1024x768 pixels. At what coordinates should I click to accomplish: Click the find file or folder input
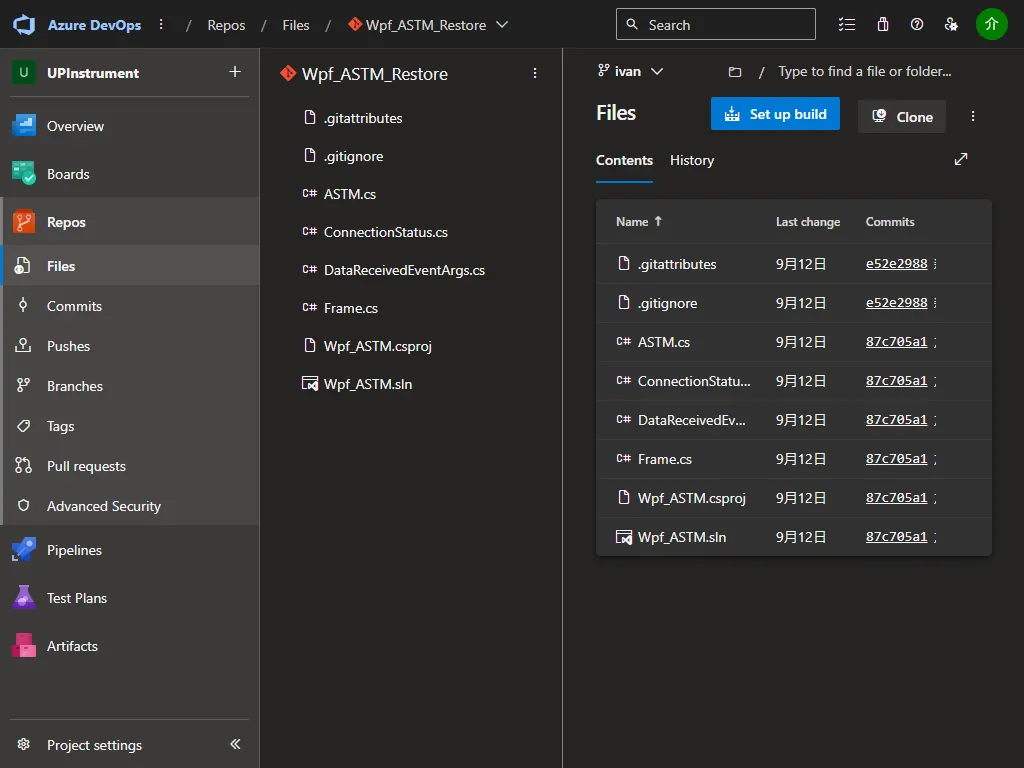pos(865,71)
